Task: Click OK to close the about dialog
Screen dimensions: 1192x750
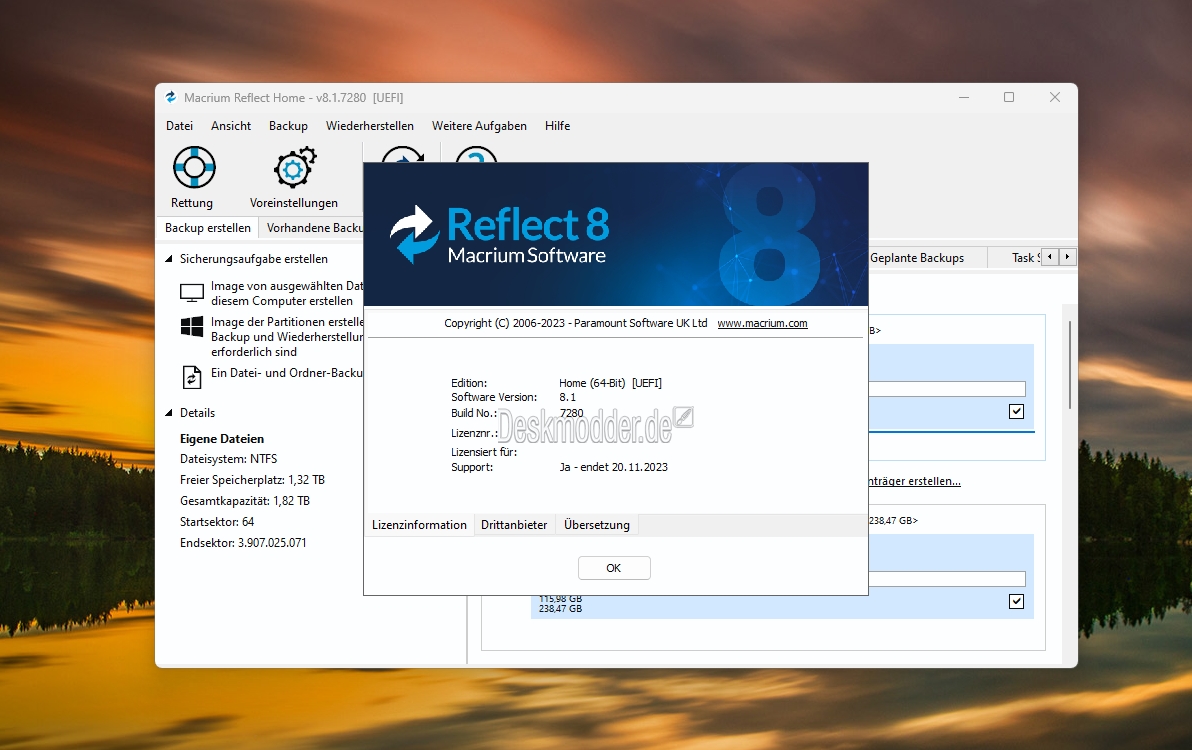Action: tap(613, 568)
